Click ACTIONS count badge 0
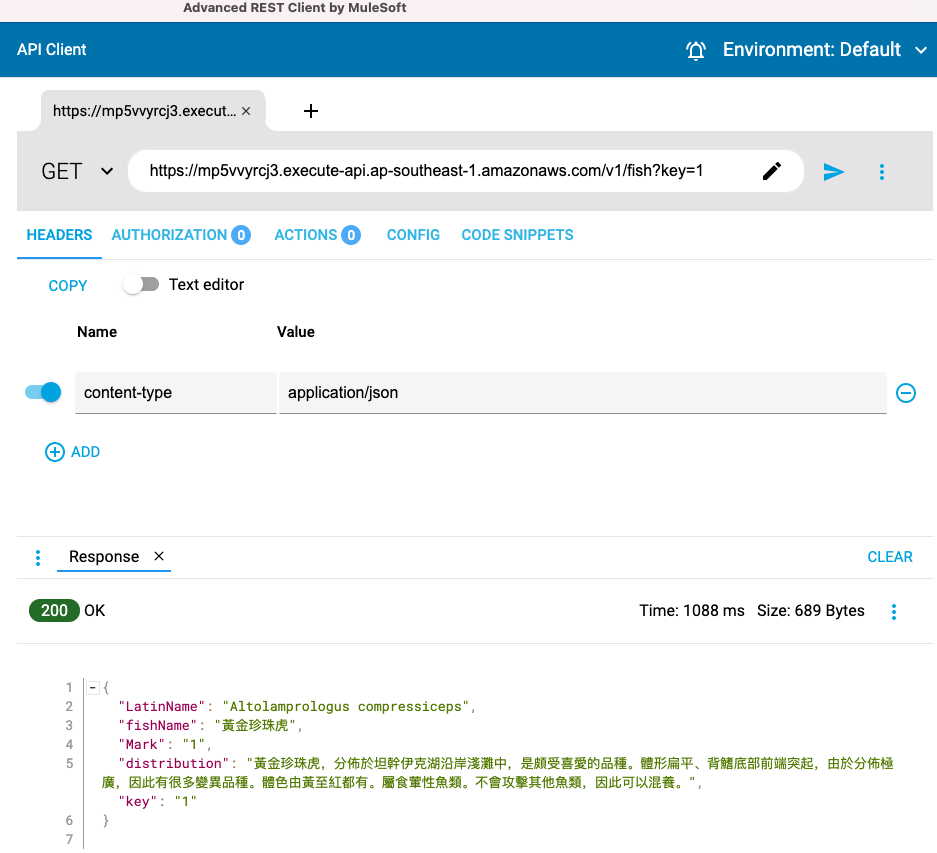 [x=351, y=236]
